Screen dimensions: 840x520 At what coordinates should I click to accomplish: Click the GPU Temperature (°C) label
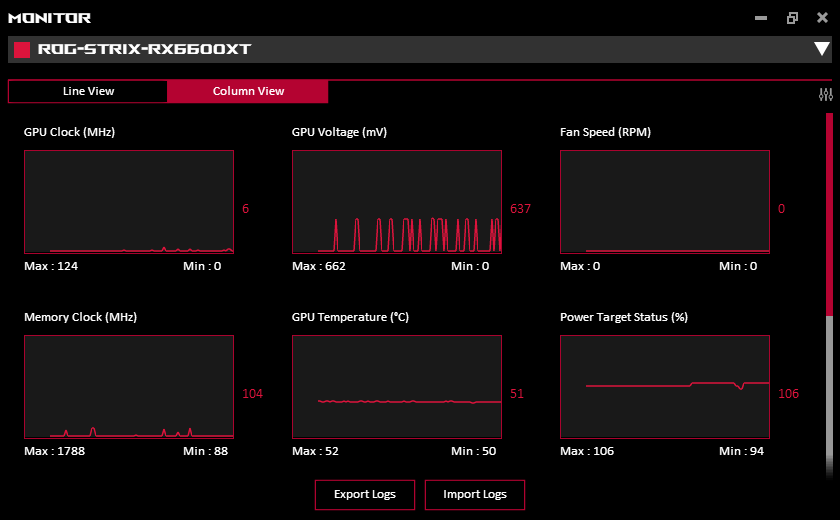point(350,317)
